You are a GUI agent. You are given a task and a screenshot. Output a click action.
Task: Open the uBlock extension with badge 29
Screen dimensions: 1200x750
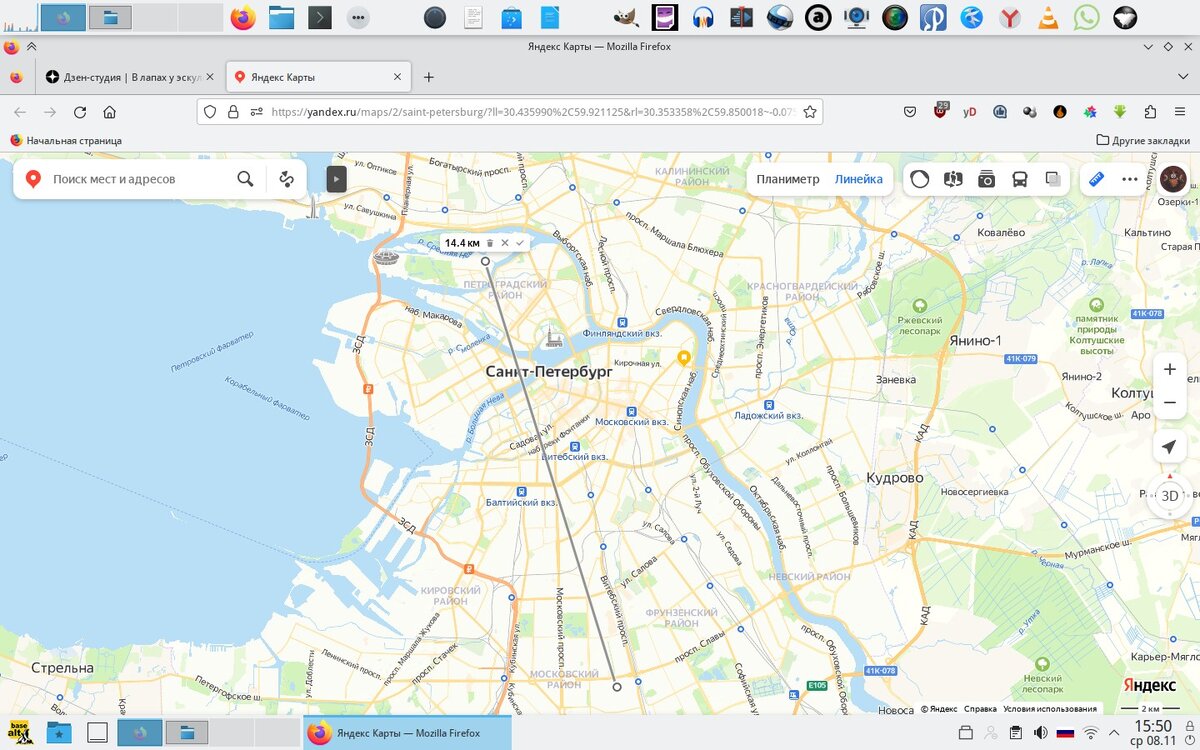pos(941,111)
